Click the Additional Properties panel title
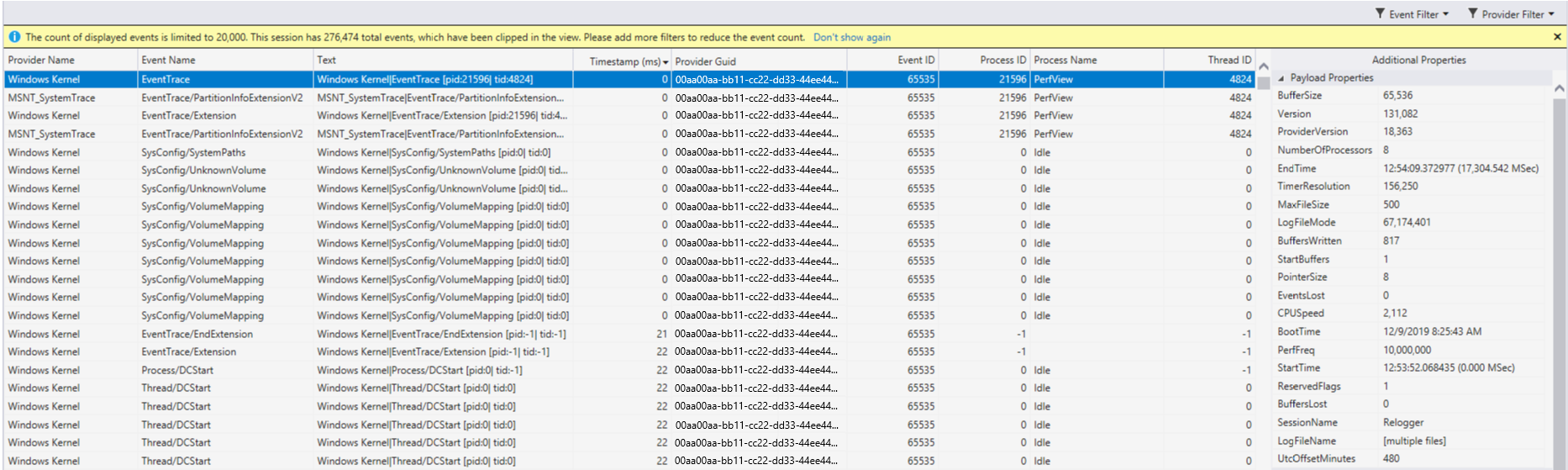1568x470 pixels. (1418, 61)
